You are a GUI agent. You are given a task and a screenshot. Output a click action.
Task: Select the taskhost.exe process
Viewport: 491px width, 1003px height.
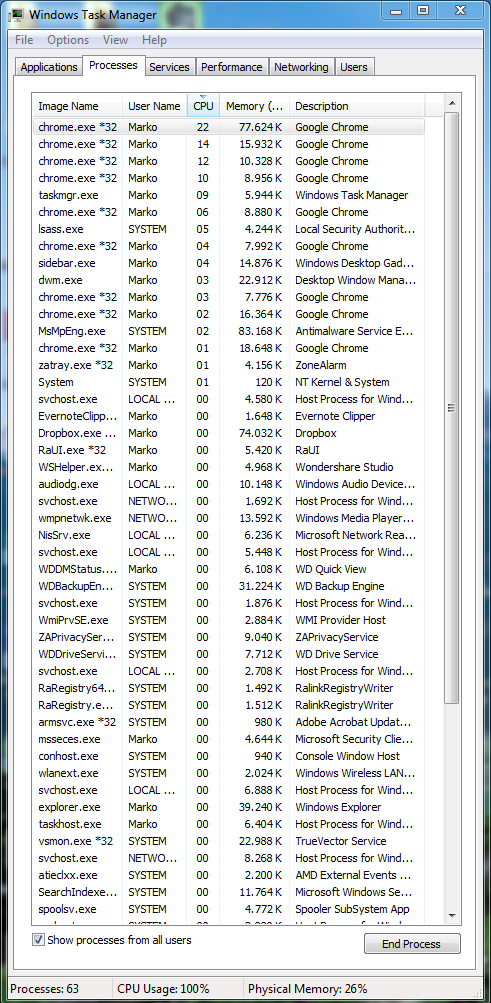[228, 824]
